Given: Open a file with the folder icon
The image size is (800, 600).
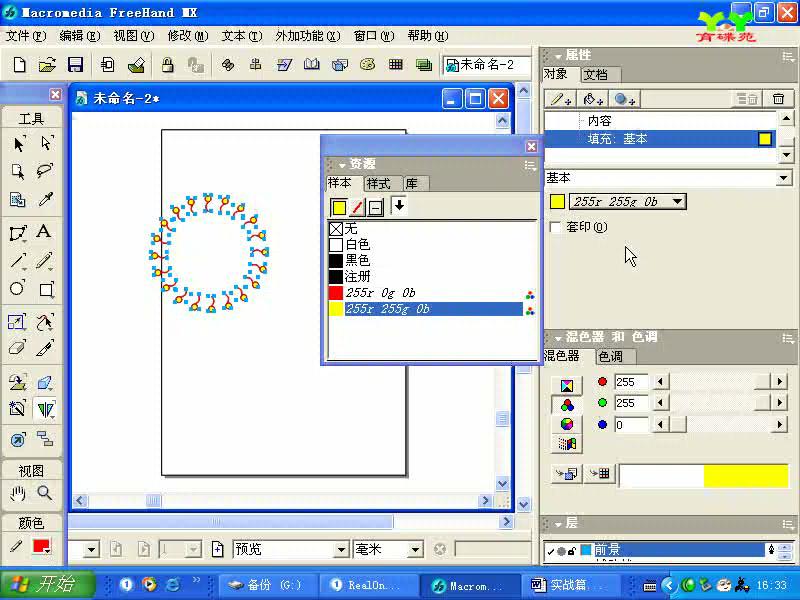Looking at the screenshot, I should tap(47, 65).
